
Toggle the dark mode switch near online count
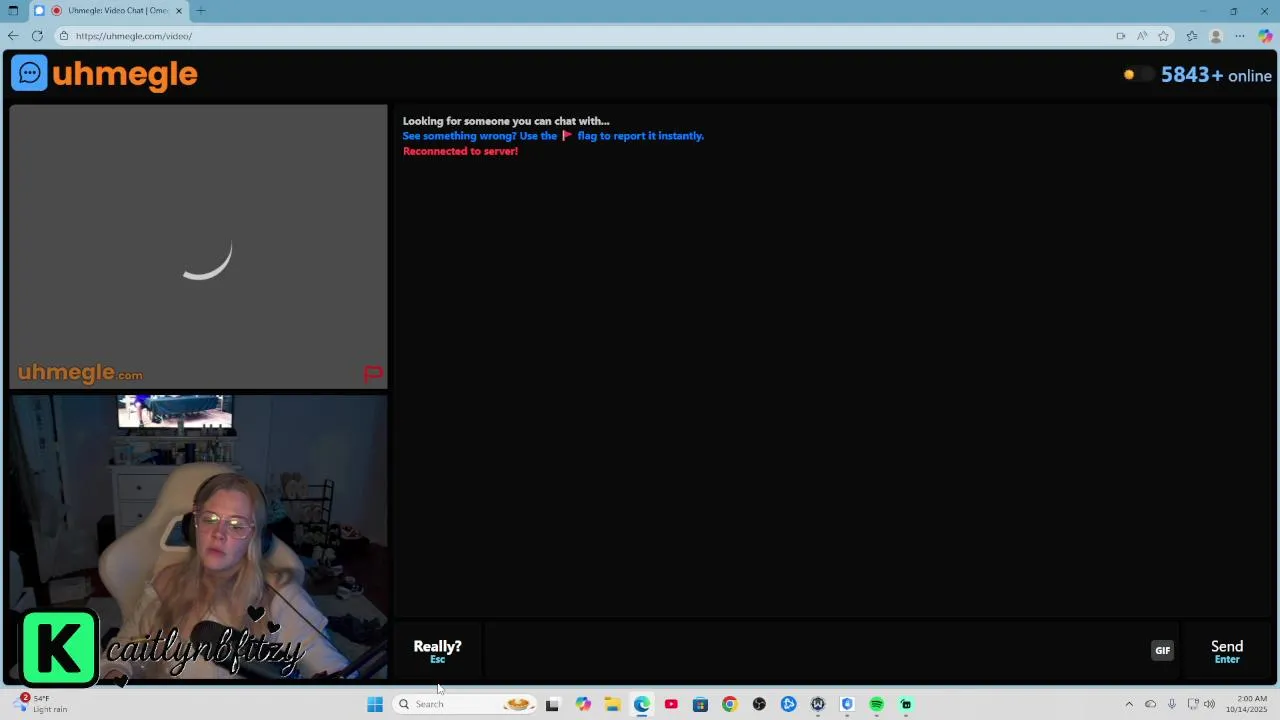click(x=1138, y=75)
